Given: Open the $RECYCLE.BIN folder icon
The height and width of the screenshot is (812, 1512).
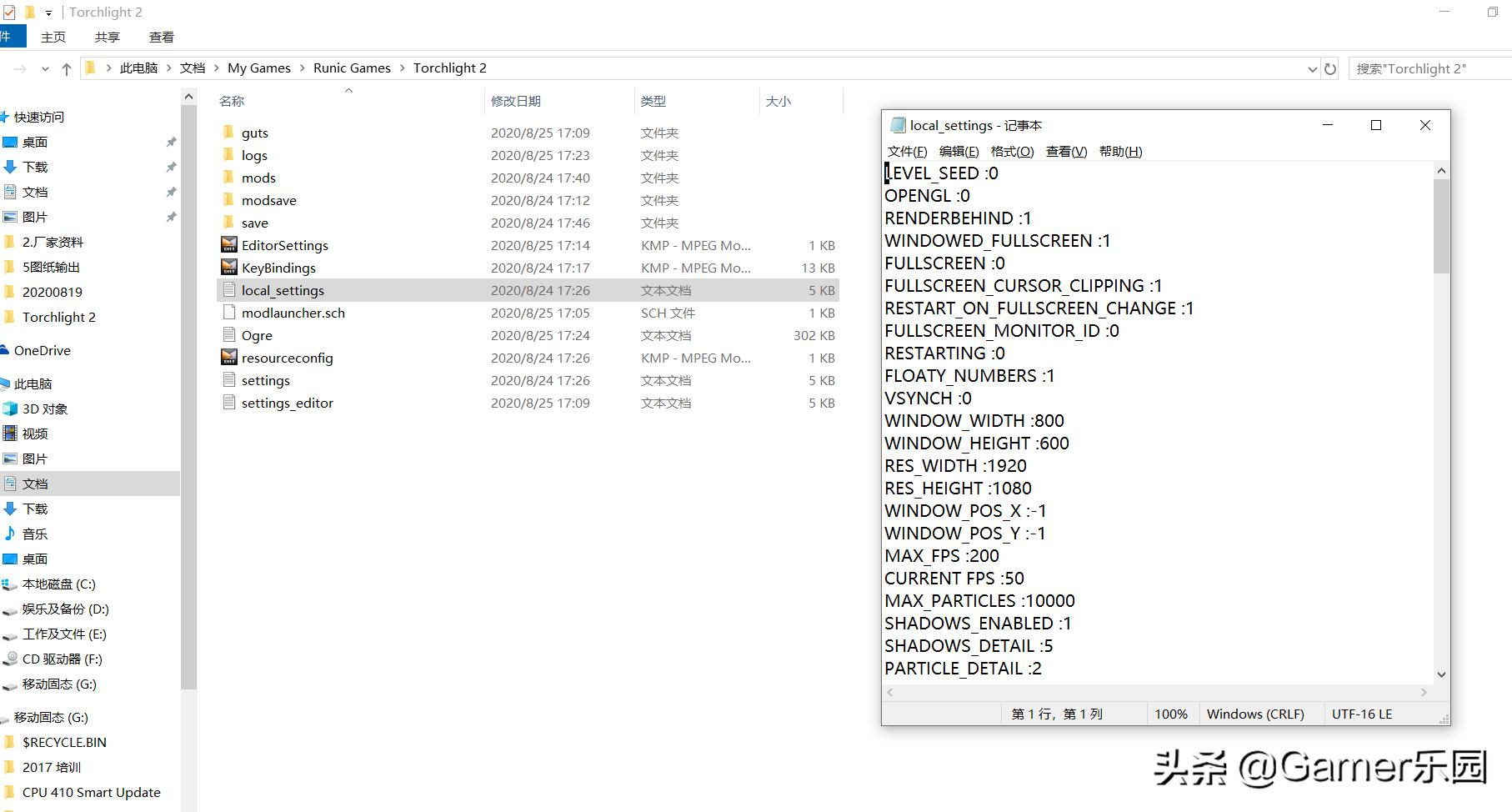Looking at the screenshot, I should [10, 742].
